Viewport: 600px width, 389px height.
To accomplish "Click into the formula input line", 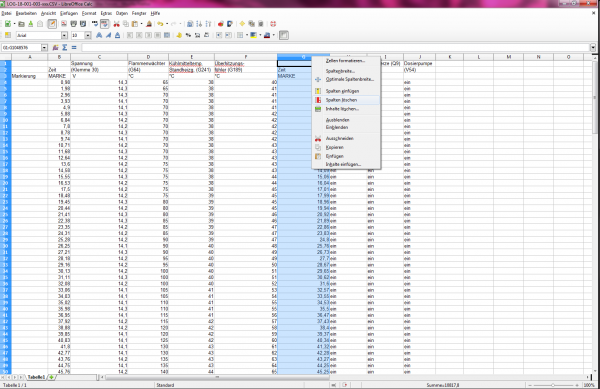I will point(335,47).
